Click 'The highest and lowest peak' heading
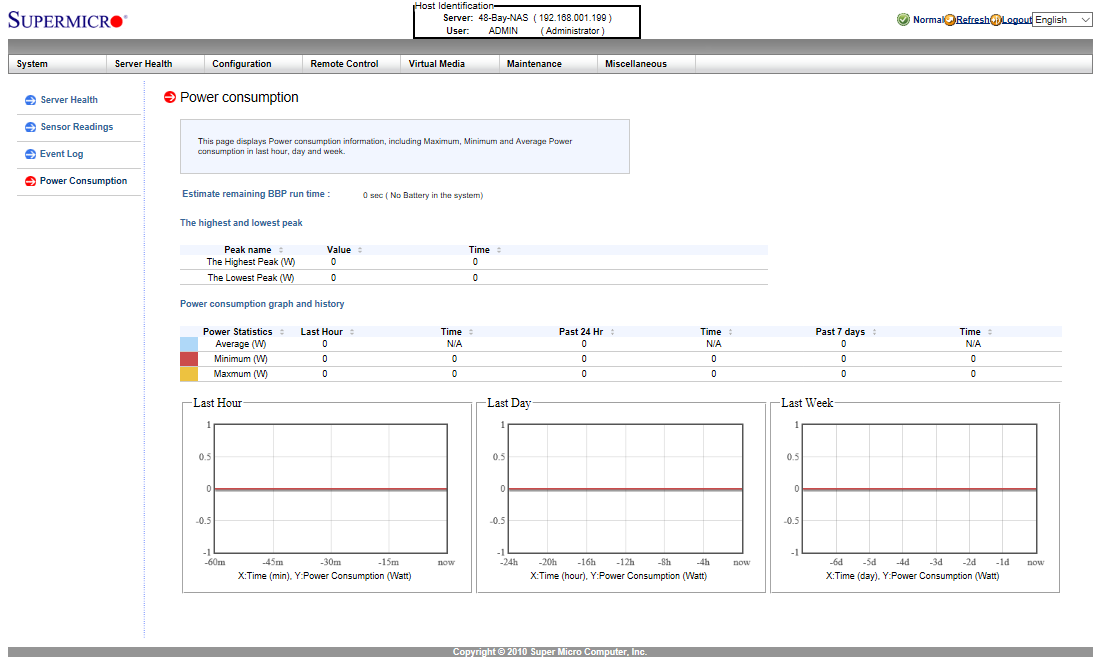1112x657 pixels. (x=241, y=223)
